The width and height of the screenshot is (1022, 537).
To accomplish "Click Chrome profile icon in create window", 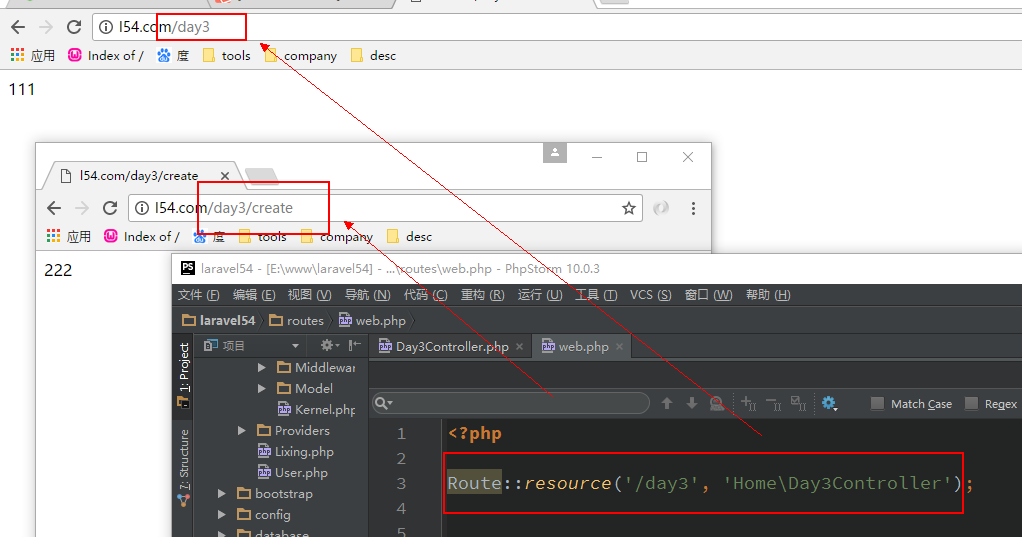I will pyautogui.click(x=554, y=153).
